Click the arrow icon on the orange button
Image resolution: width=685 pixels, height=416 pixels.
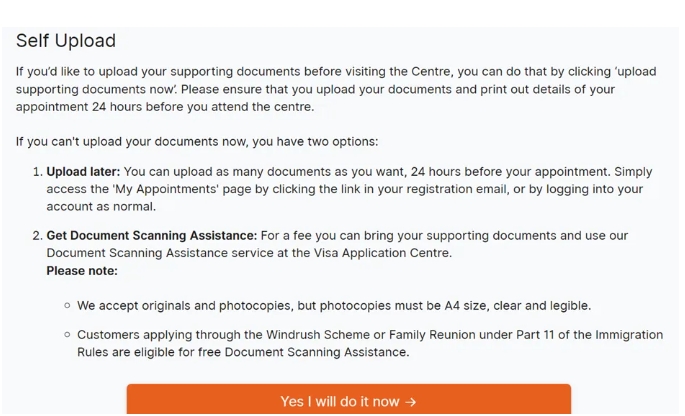[x=411, y=401]
